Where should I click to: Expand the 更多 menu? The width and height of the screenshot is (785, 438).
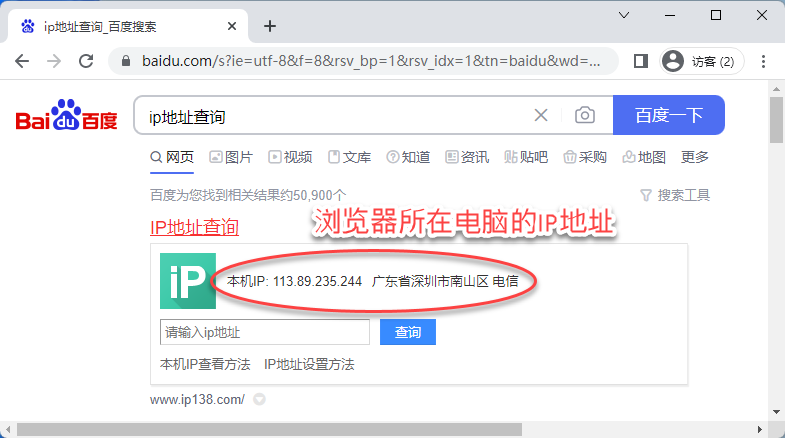pyautogui.click(x=695, y=157)
